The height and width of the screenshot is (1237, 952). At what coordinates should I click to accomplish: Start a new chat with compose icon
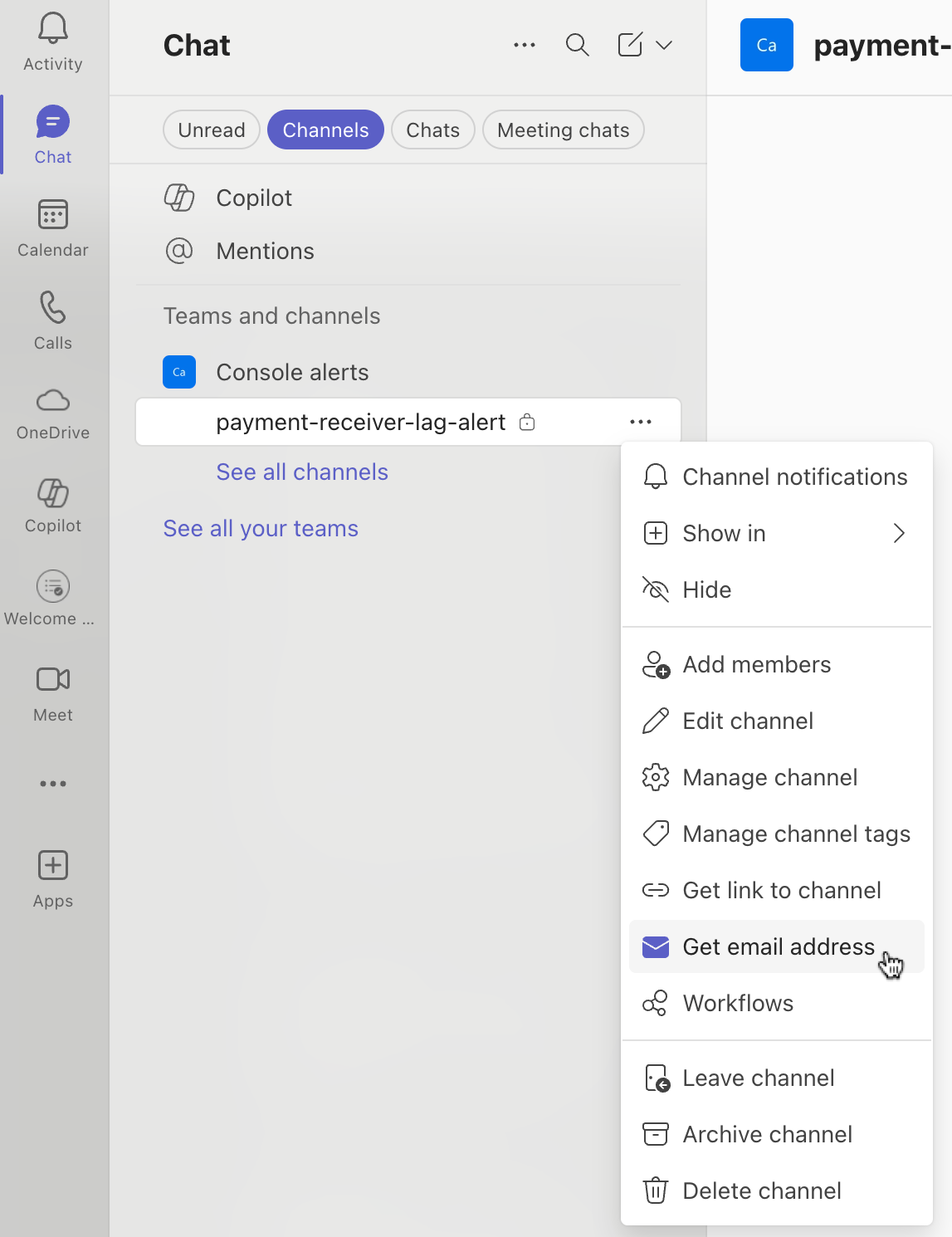pos(630,45)
